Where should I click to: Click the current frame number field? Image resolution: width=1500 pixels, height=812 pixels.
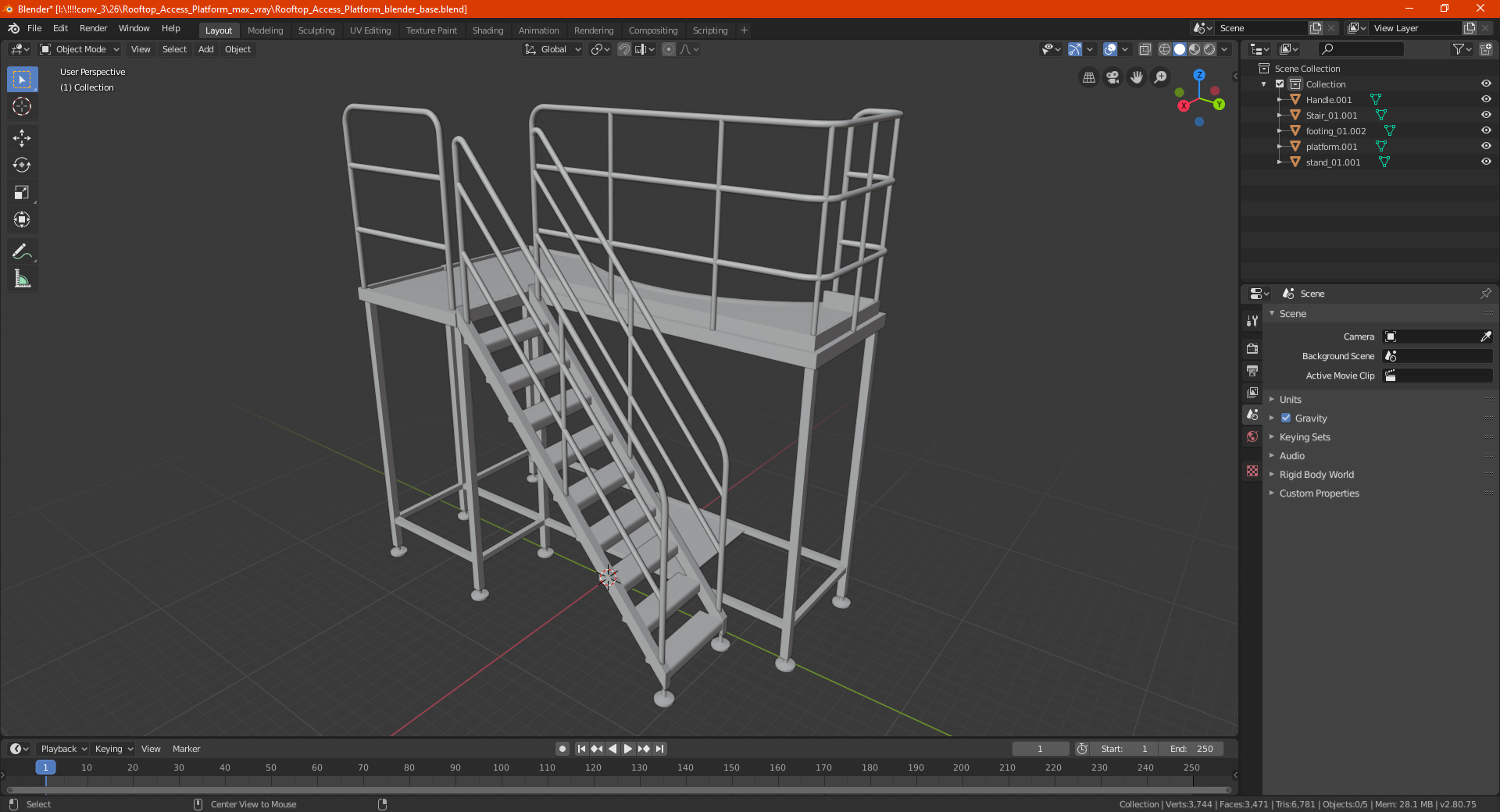pyautogui.click(x=1040, y=749)
